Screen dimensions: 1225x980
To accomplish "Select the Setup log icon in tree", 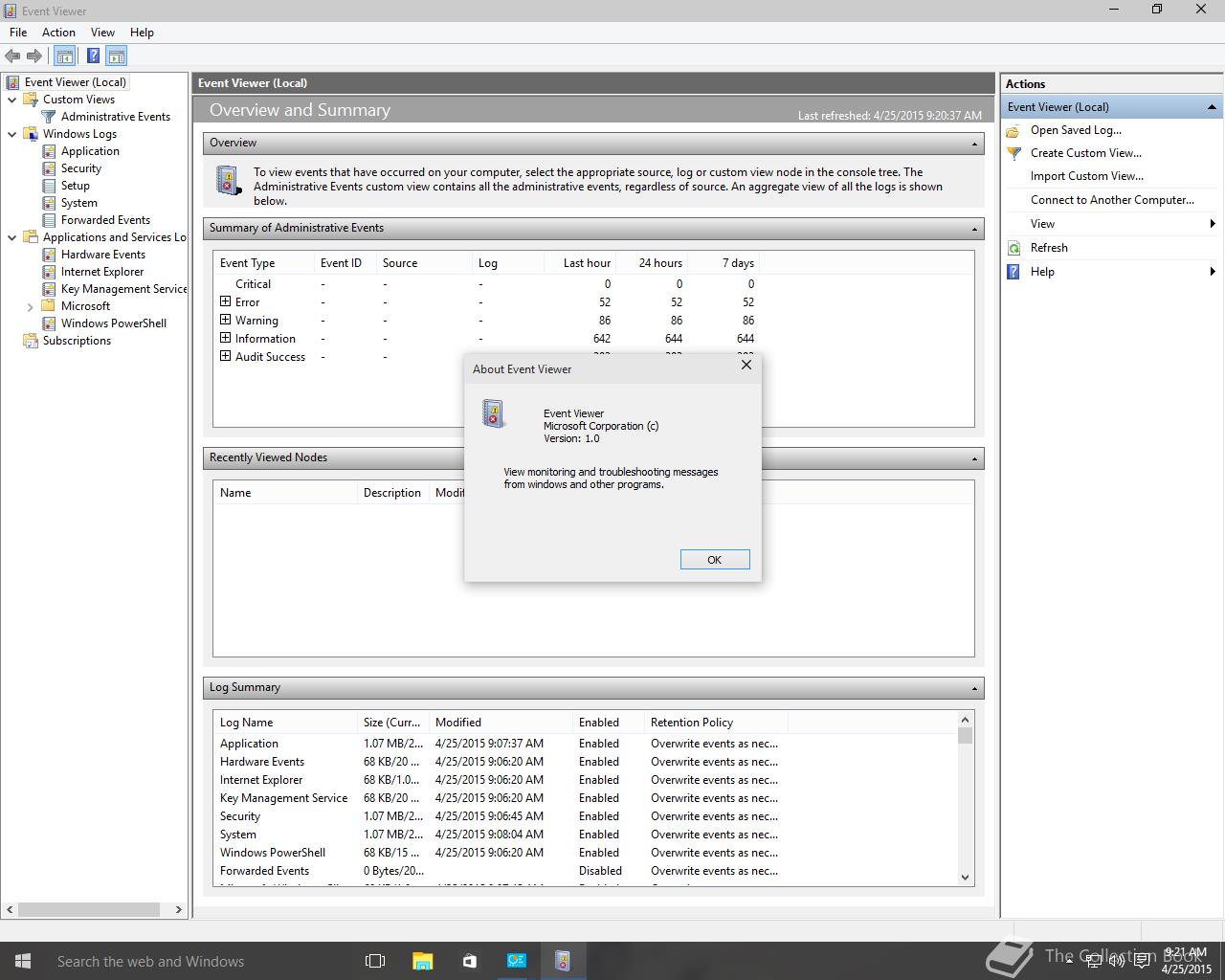I will point(50,186).
